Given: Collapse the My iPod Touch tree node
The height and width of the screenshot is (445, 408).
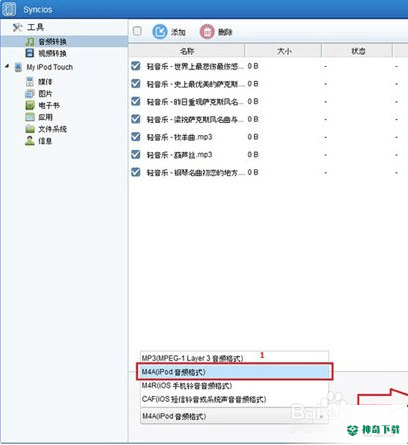Looking at the screenshot, I should coord(7,67).
